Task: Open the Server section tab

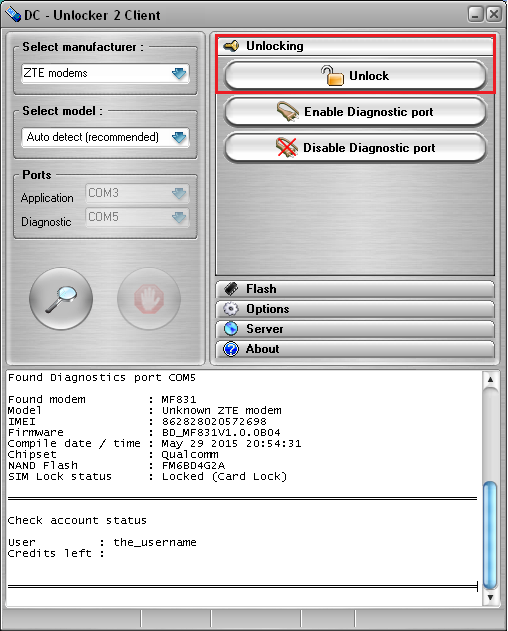Action: pyautogui.click(x=355, y=329)
